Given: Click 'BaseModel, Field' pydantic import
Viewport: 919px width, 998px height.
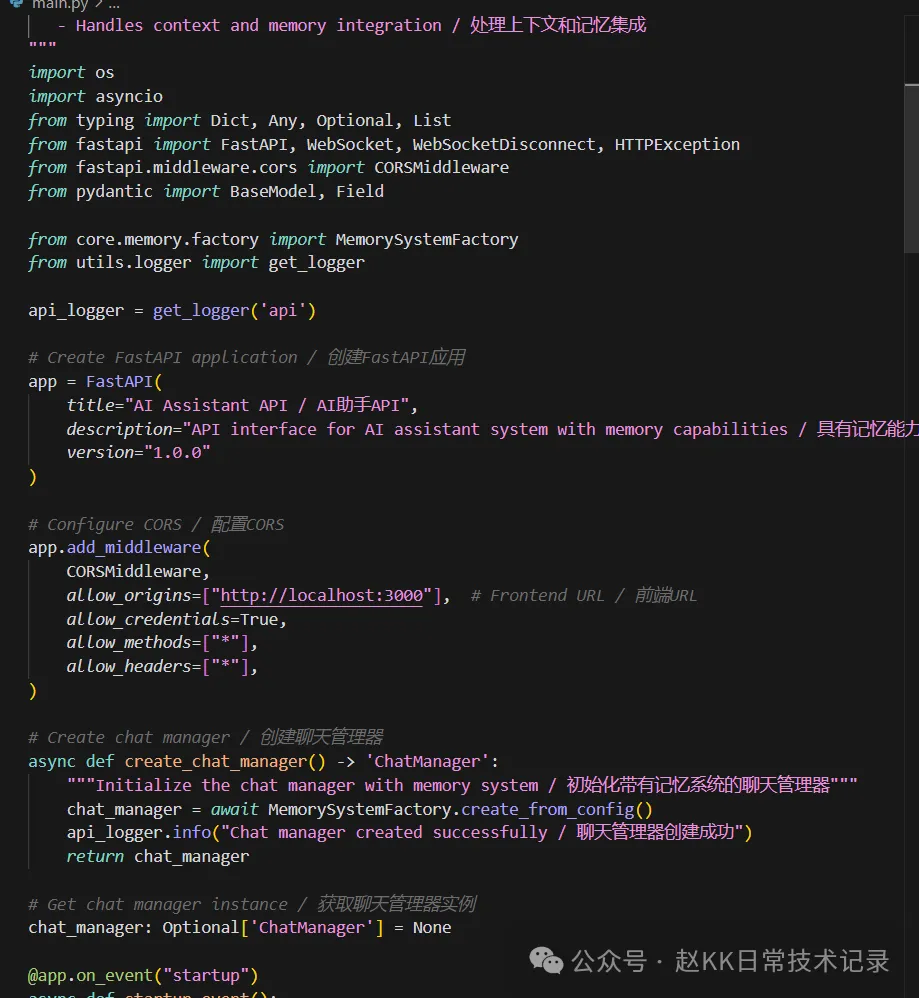Looking at the screenshot, I should (x=307, y=192).
